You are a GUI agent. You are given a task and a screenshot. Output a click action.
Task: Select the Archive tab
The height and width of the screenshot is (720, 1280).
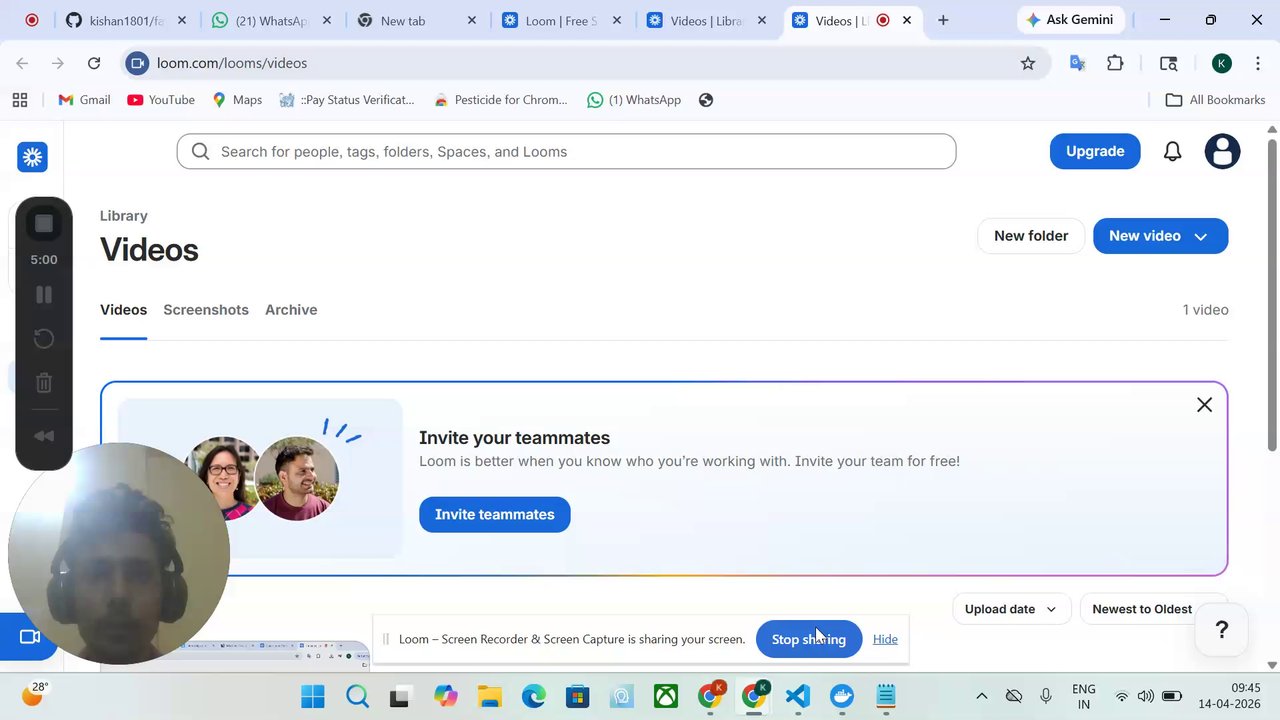point(291,310)
